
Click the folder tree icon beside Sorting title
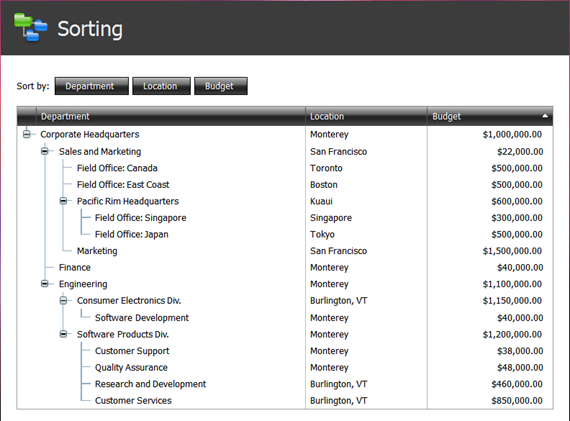click(x=31, y=28)
